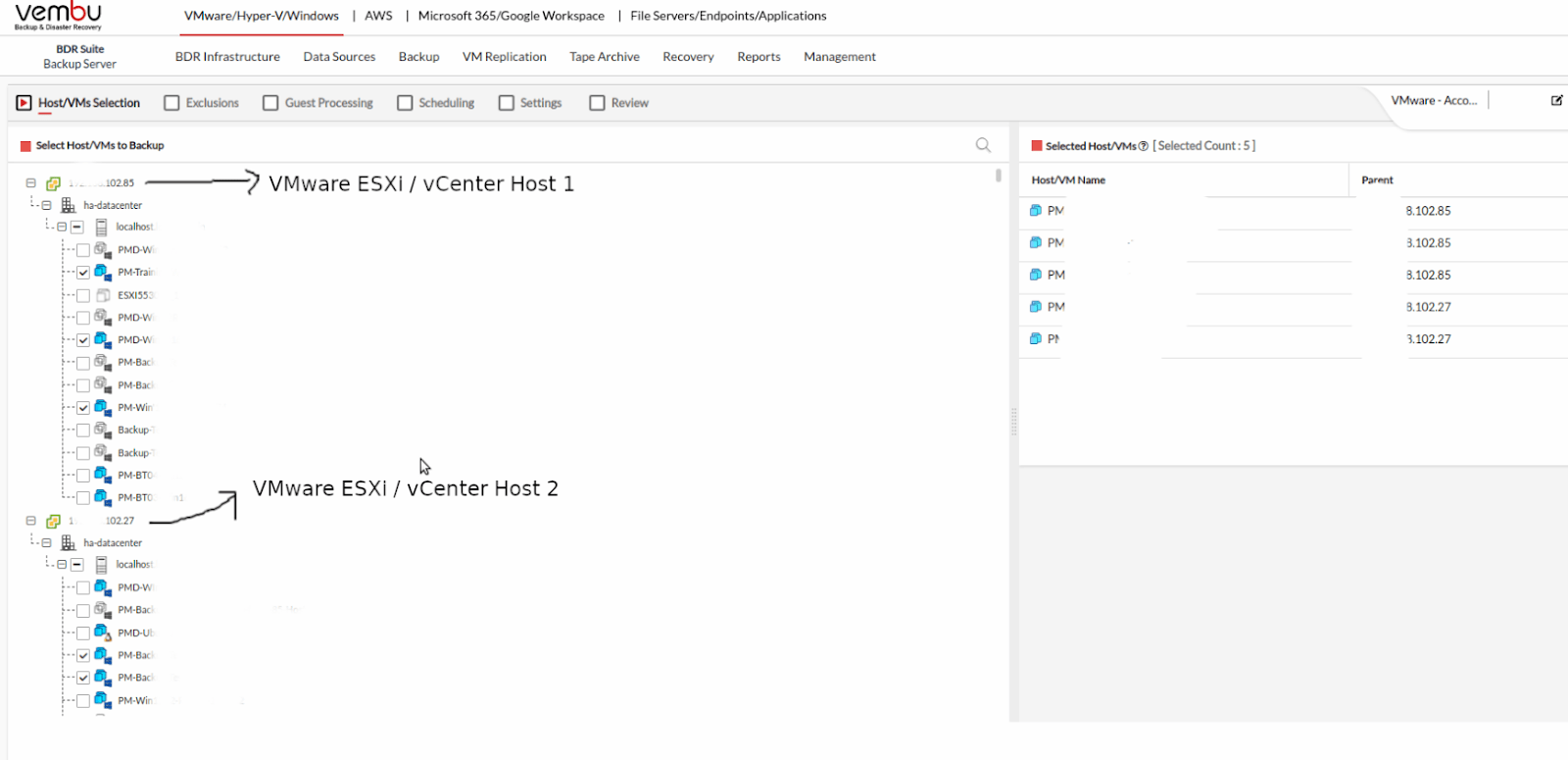Click the Ubuntu VM icon for PMD-Ub
Image resolution: width=1568 pixels, height=760 pixels.
coord(102,633)
